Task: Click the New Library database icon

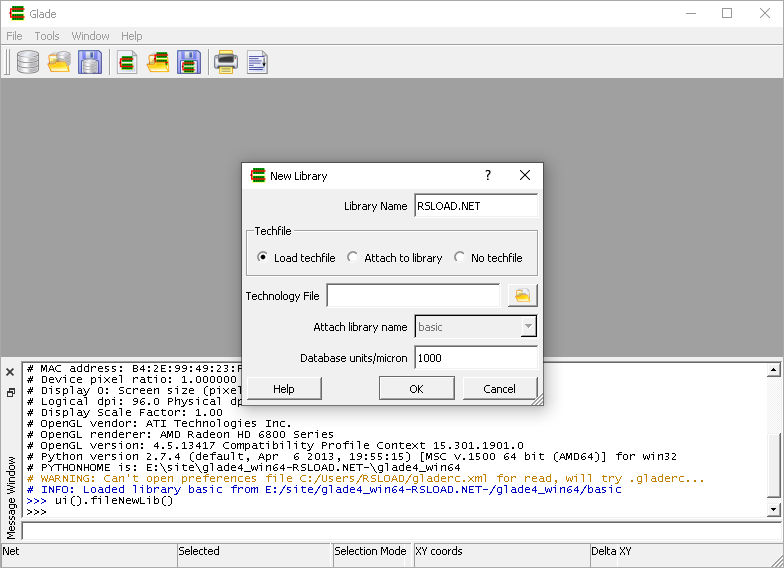Action: pyautogui.click(x=28, y=62)
